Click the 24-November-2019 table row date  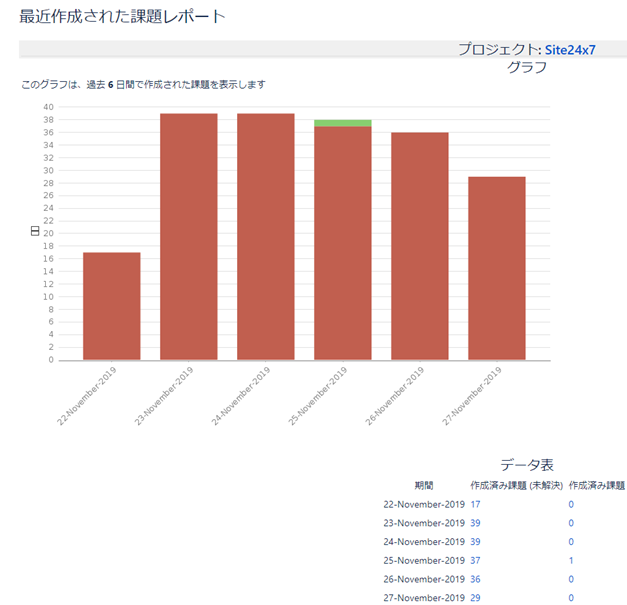coord(424,542)
